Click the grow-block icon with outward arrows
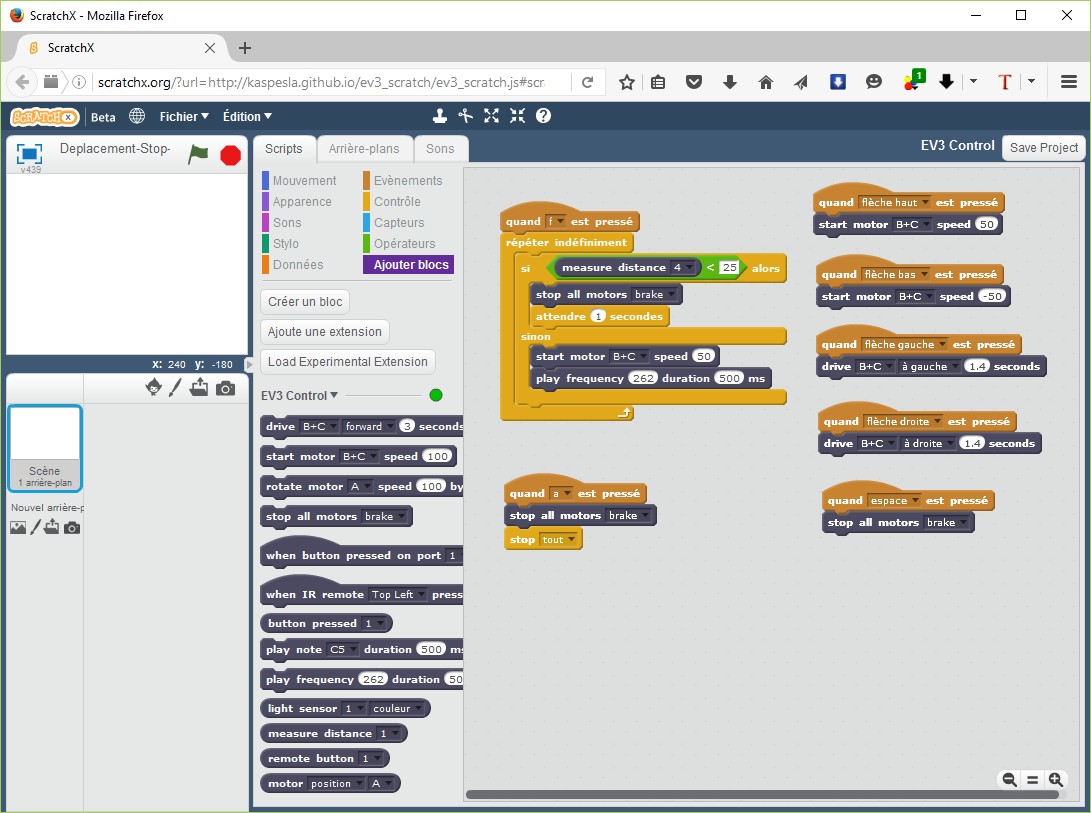The height and width of the screenshot is (813, 1091). (491, 116)
